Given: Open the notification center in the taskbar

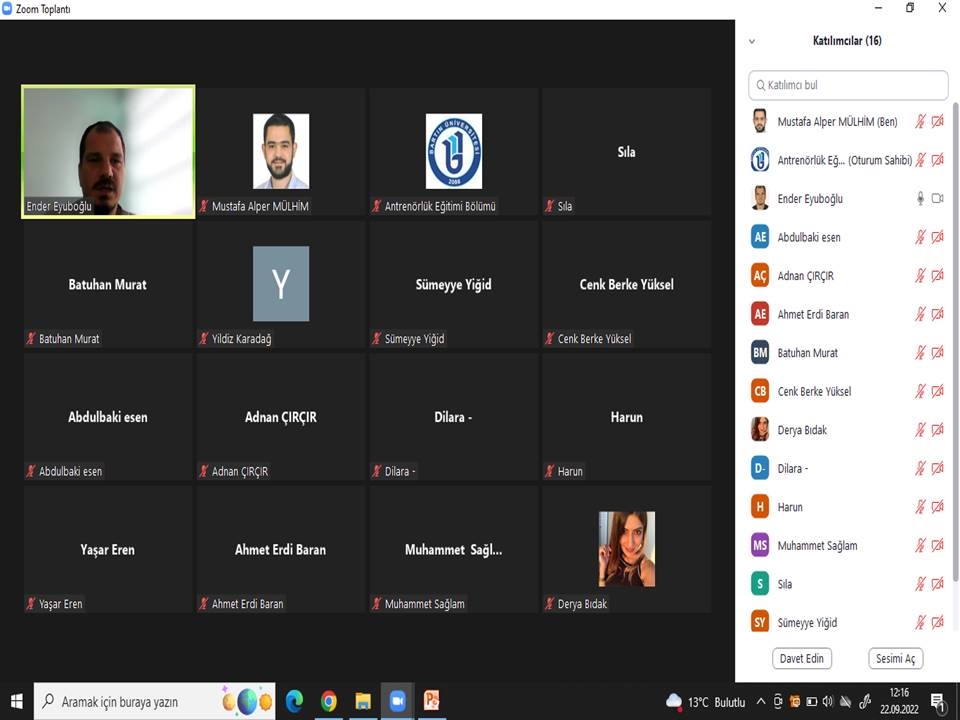Looking at the screenshot, I should [938, 701].
